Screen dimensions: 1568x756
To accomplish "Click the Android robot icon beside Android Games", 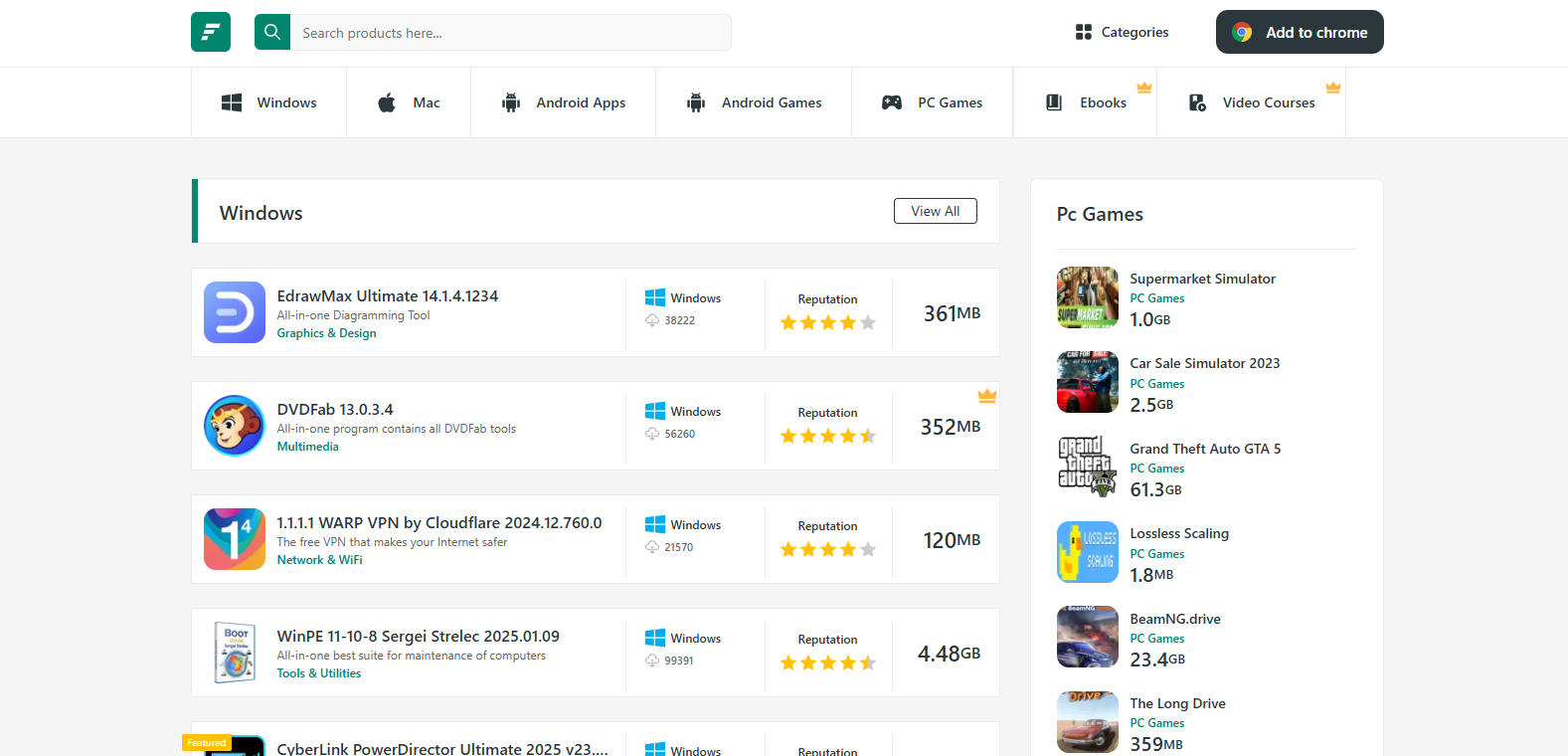I will 696,102.
